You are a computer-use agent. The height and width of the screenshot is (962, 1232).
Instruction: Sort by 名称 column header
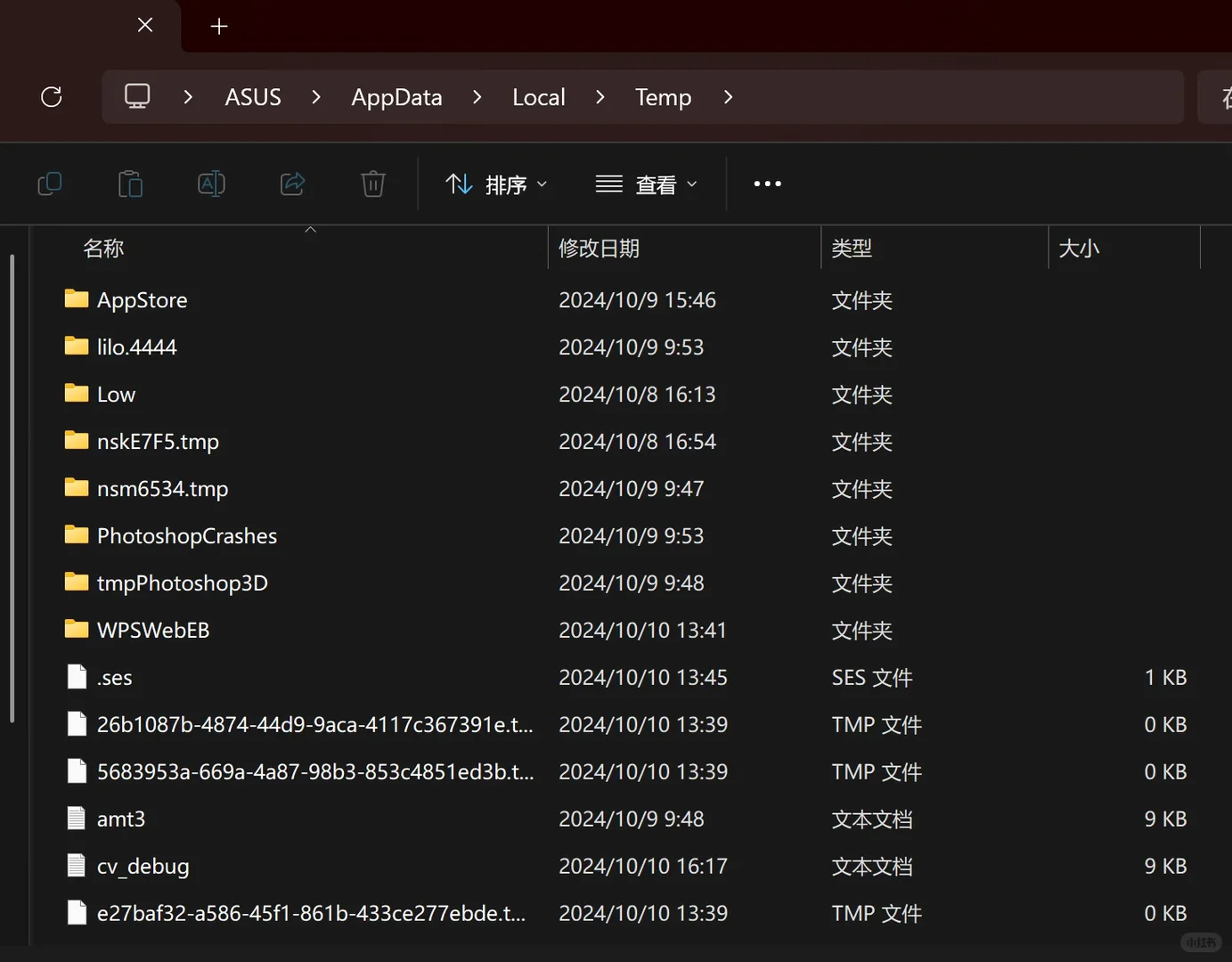tap(103, 249)
